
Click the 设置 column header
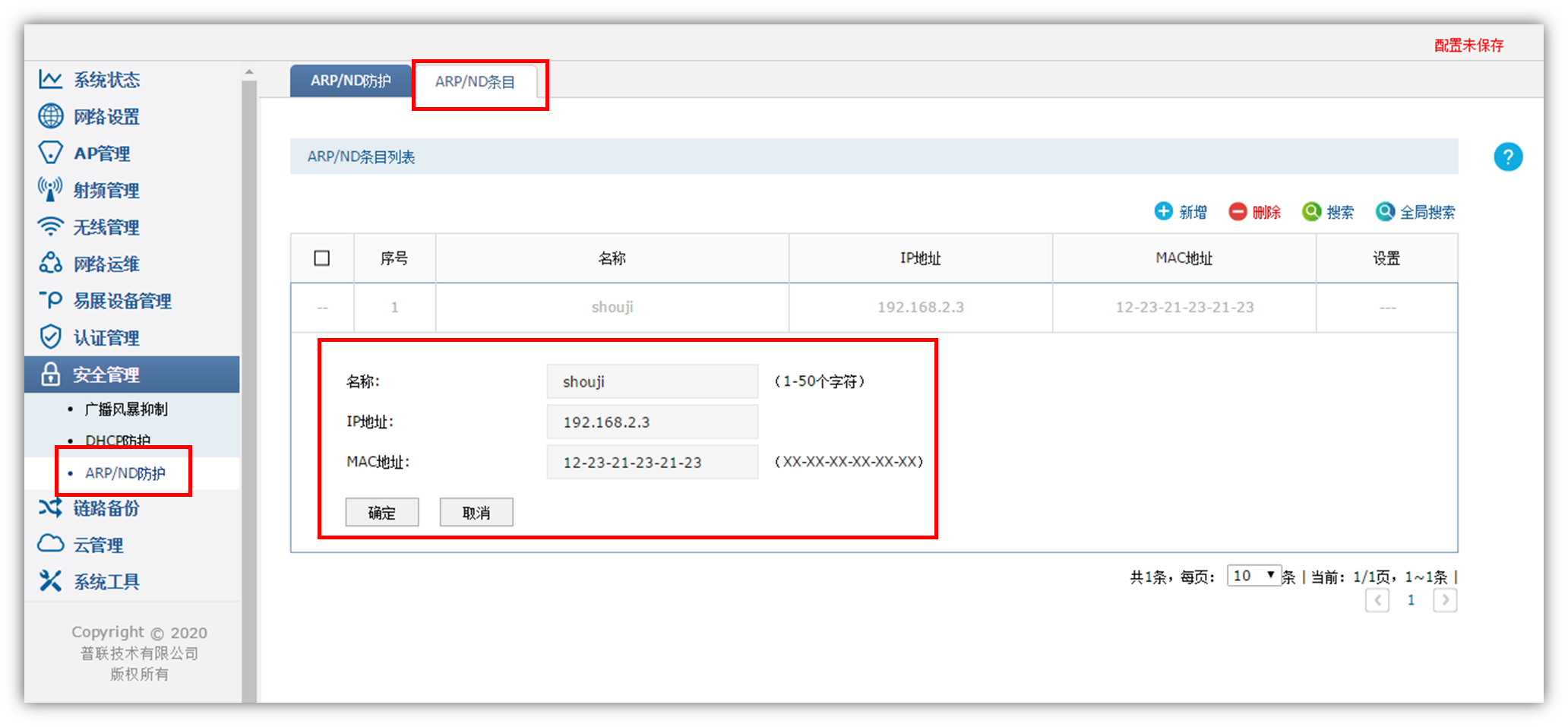tap(1386, 258)
